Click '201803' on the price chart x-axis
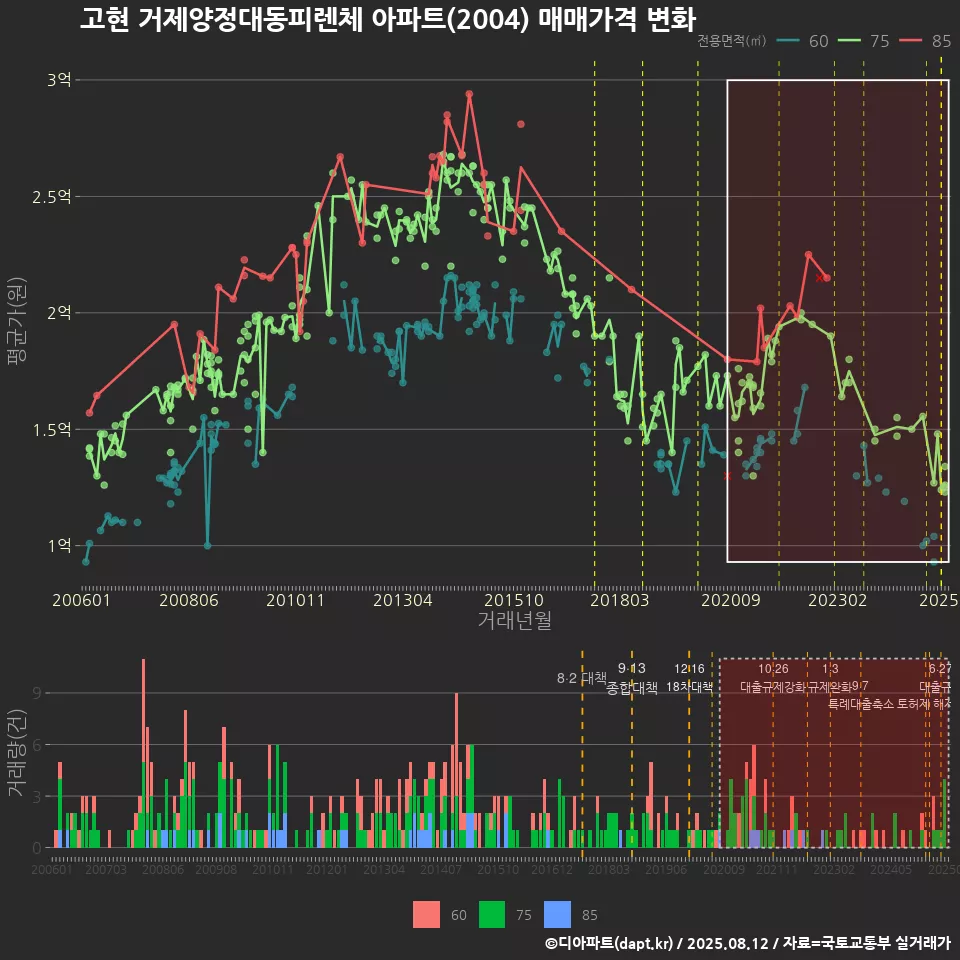Image resolution: width=960 pixels, height=960 pixels. coord(619,600)
